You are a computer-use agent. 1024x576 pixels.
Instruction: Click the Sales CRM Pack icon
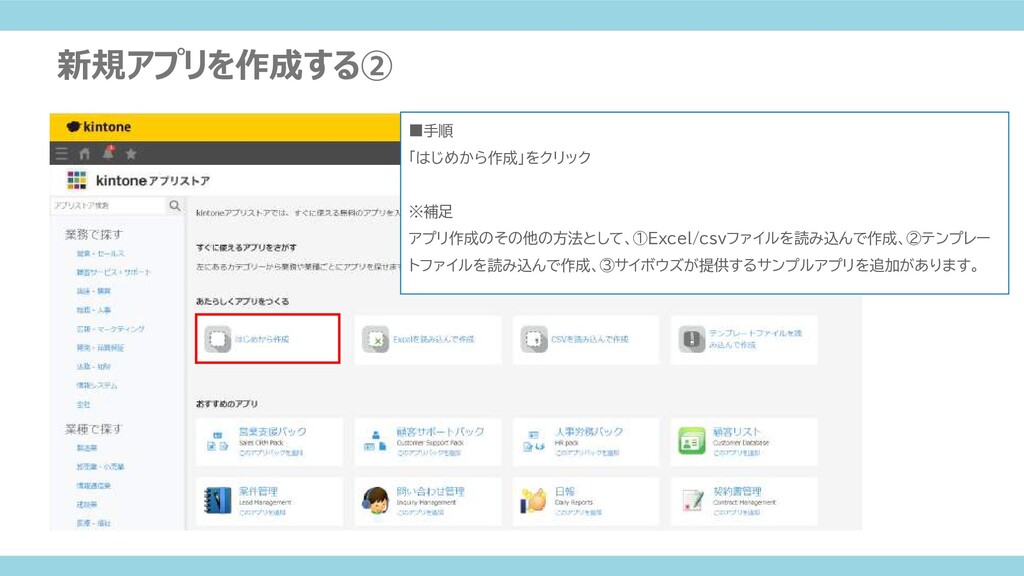click(x=217, y=441)
